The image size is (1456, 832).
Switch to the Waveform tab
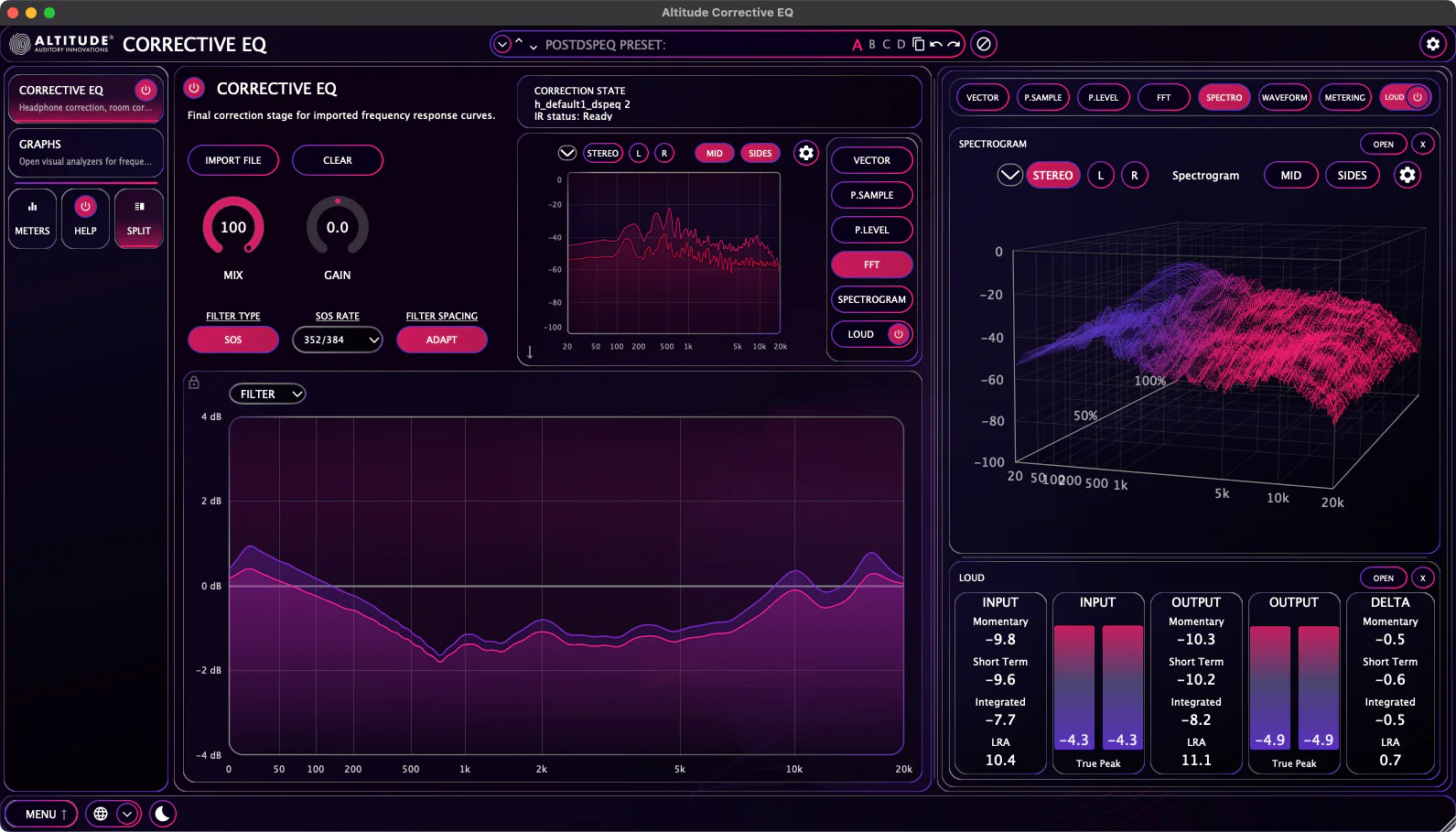point(1285,97)
